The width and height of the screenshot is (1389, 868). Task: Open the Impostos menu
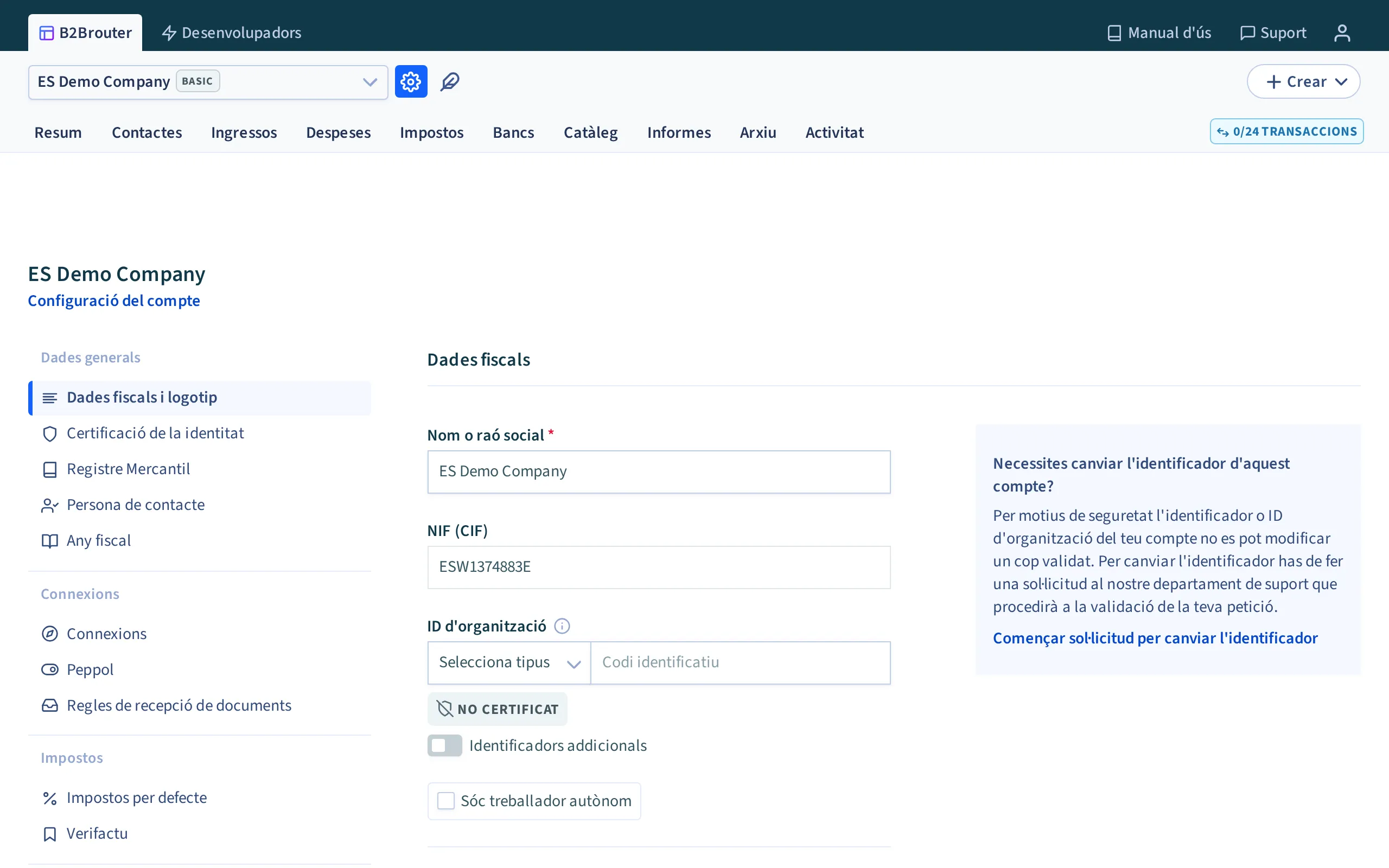coord(432,132)
